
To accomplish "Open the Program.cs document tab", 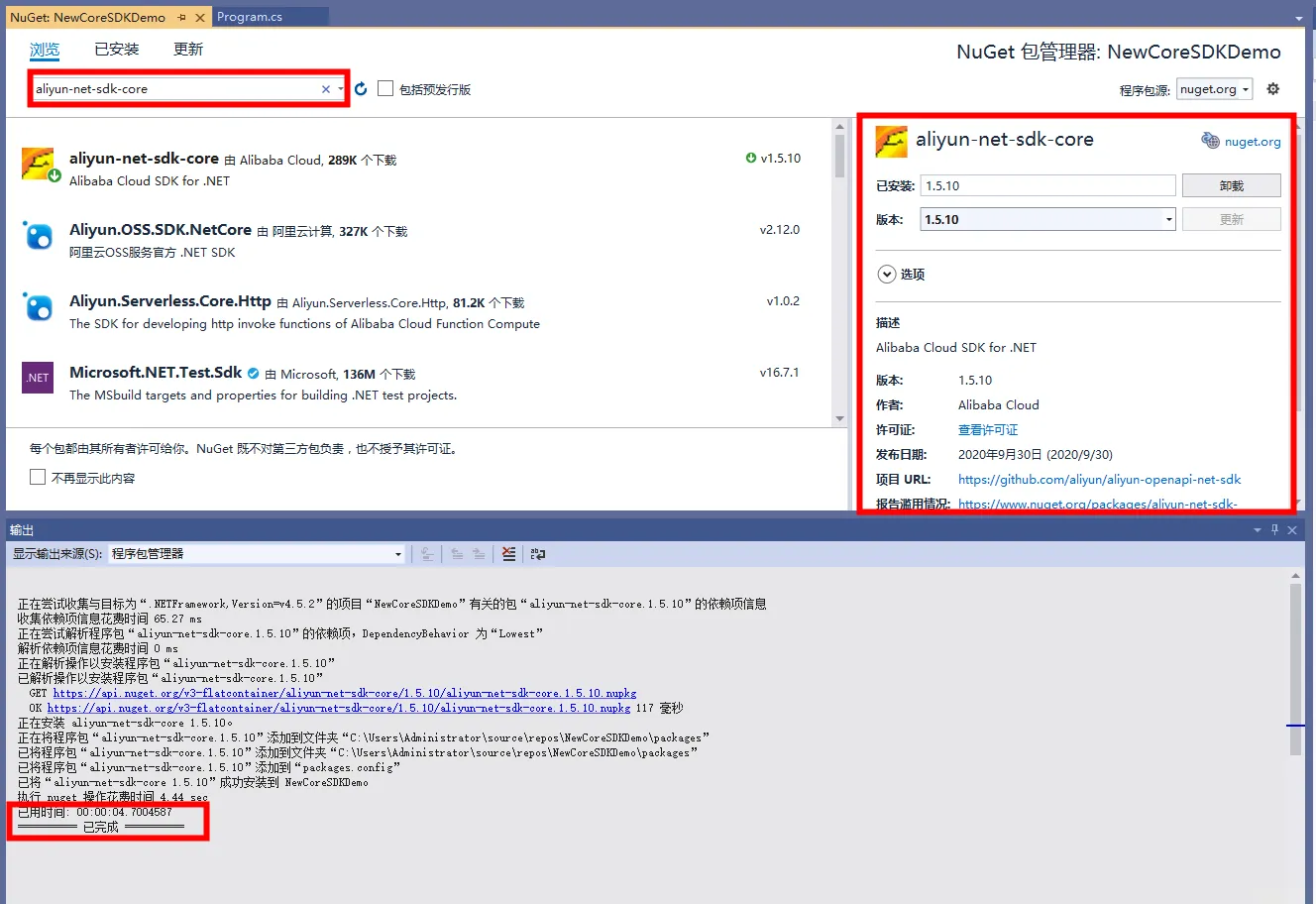I will pyautogui.click(x=250, y=17).
